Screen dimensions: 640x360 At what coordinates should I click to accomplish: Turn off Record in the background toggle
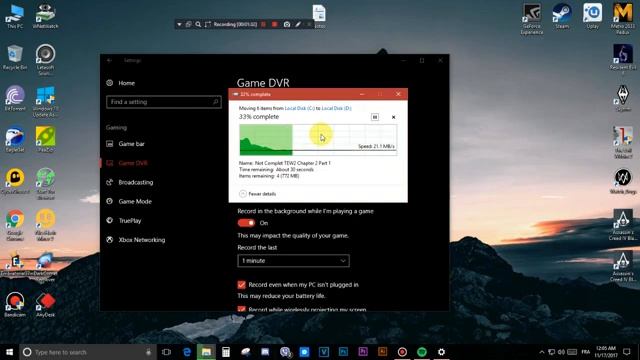coord(246,223)
